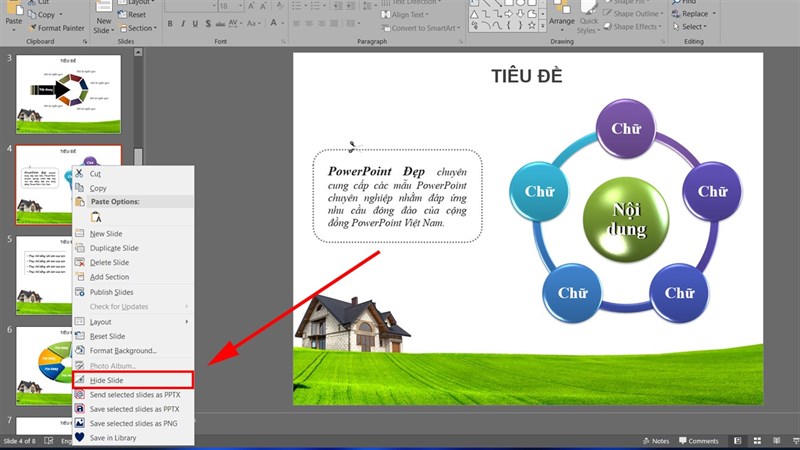
Task: Open Layout submenu in context menu
Action: [x=133, y=322]
